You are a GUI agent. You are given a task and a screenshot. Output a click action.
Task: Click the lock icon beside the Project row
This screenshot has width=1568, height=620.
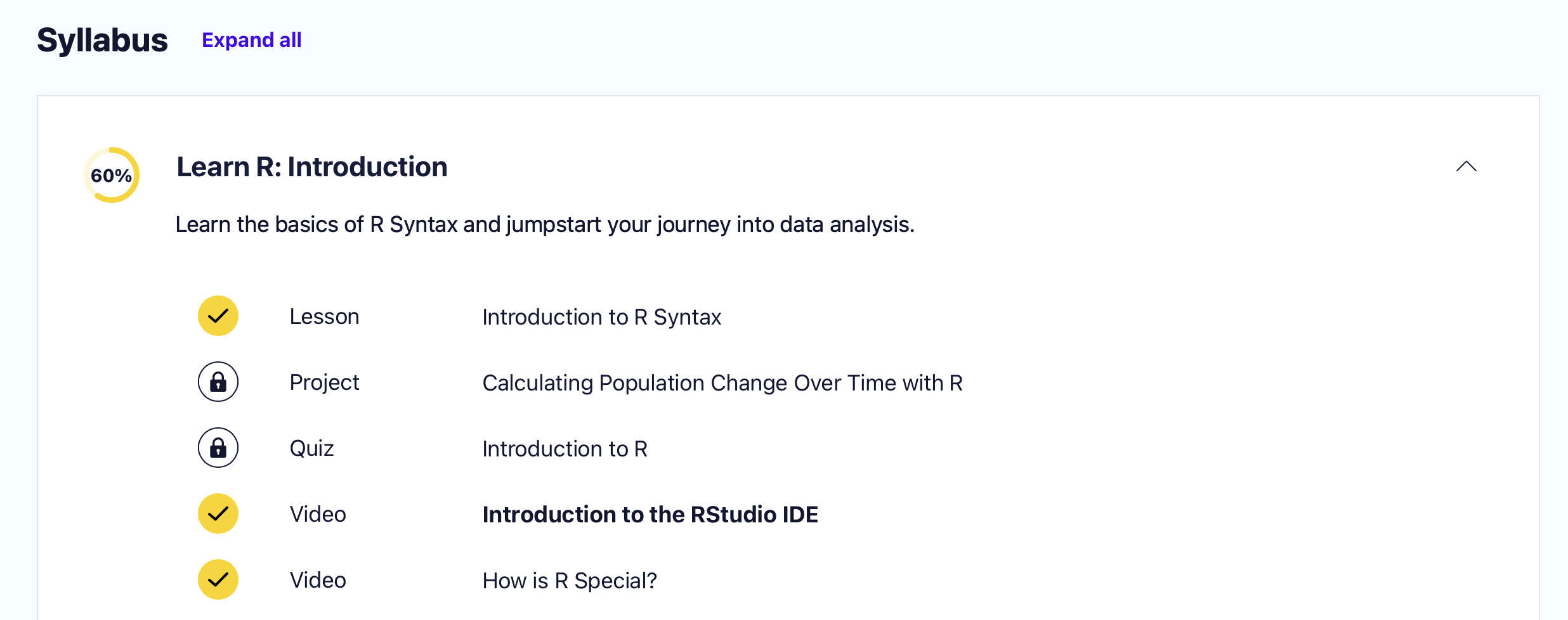coord(218,382)
